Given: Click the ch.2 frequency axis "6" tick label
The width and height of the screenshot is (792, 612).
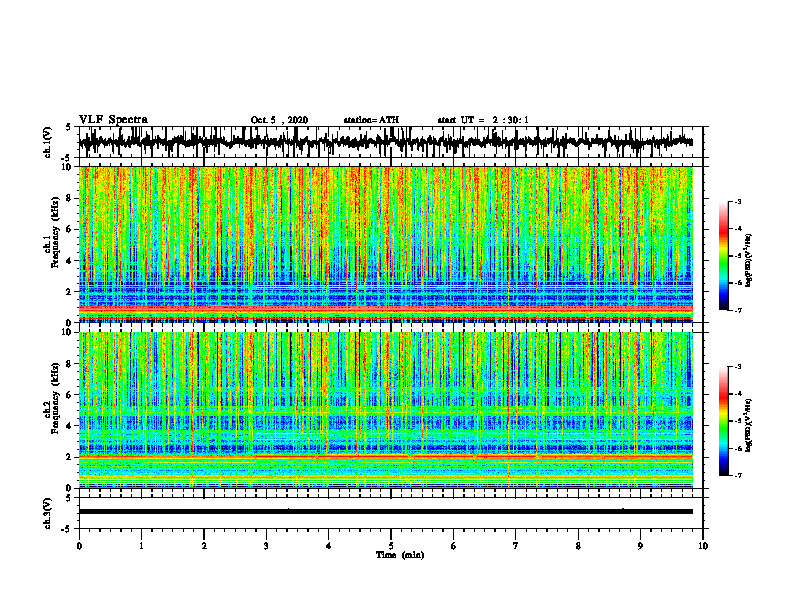Looking at the screenshot, I should point(71,395).
